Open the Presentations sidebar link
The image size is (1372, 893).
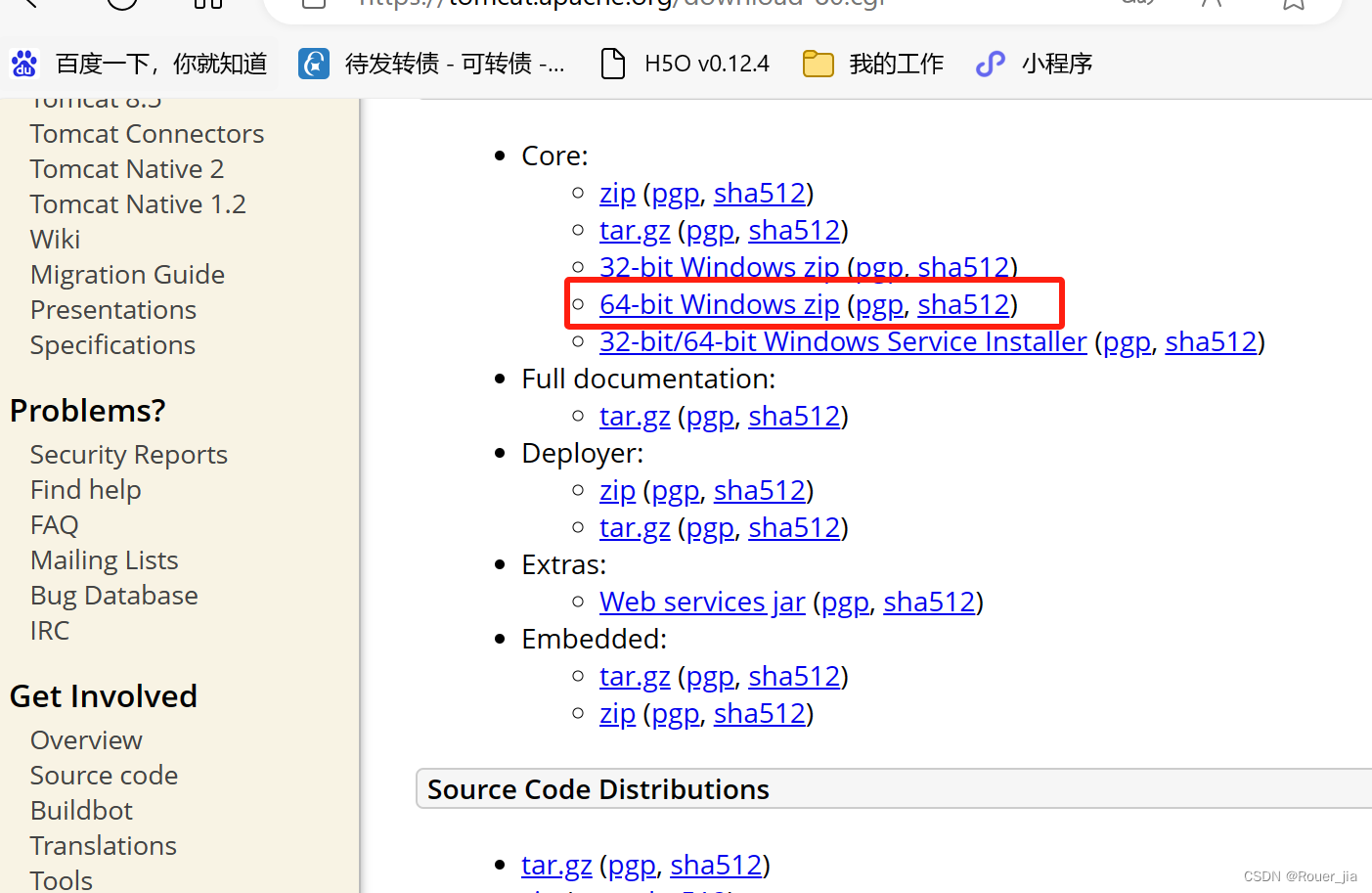113,310
